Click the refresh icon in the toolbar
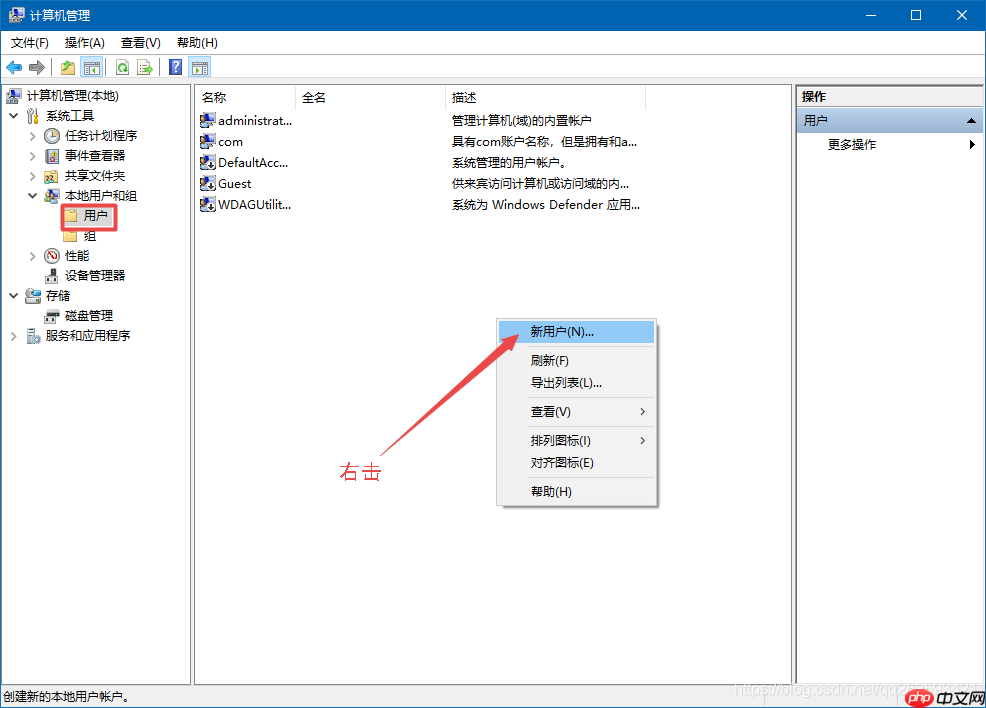This screenshot has width=986, height=708. tap(121, 67)
